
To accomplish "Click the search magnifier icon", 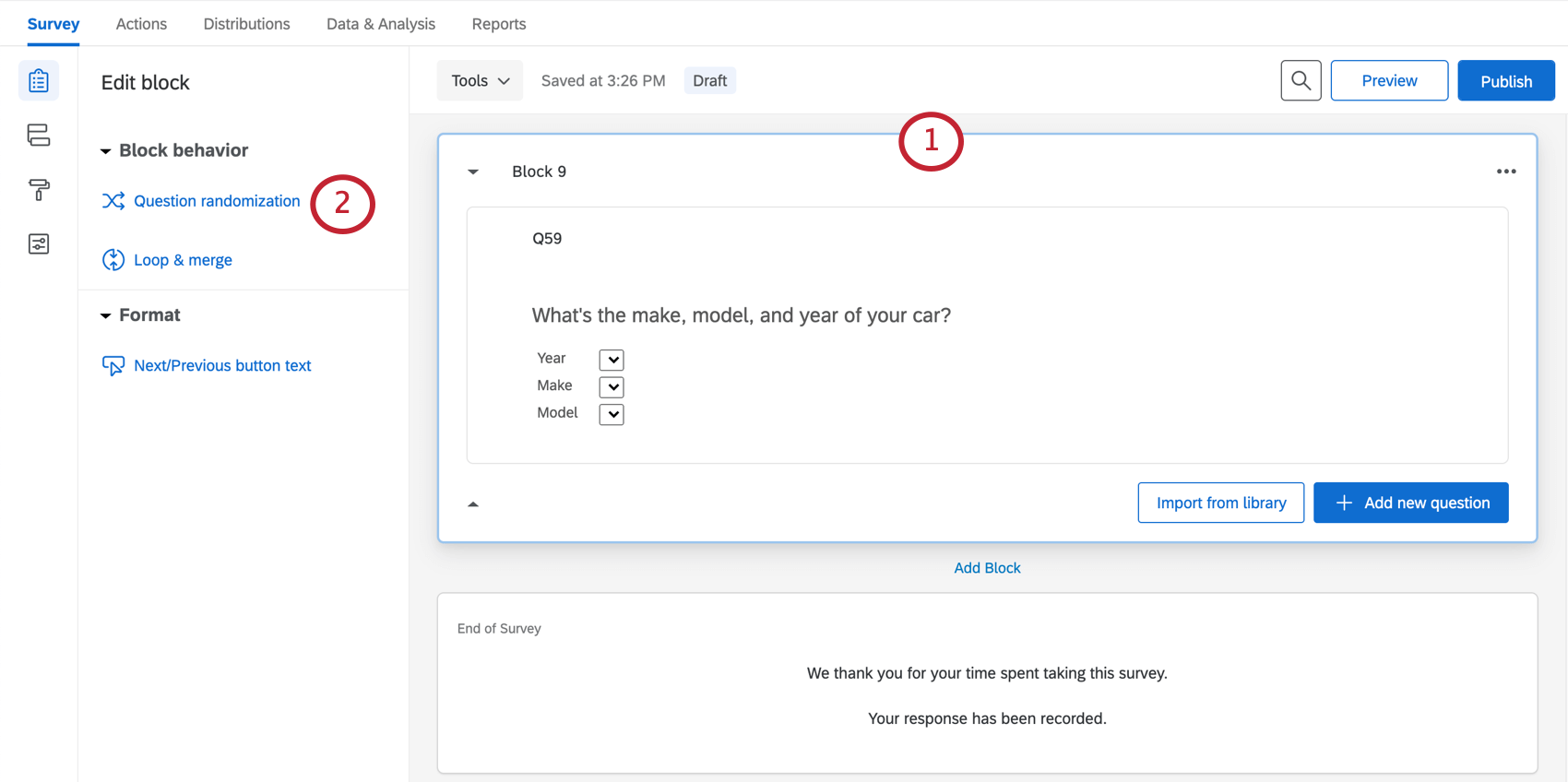I will (1301, 81).
